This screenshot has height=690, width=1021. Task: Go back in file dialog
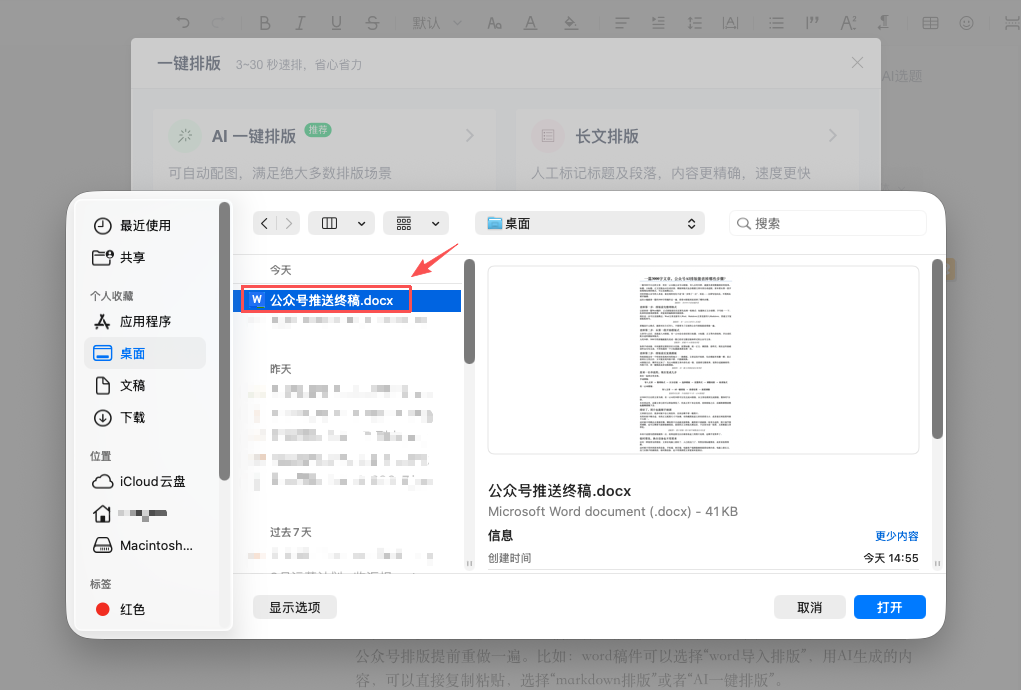coord(264,223)
